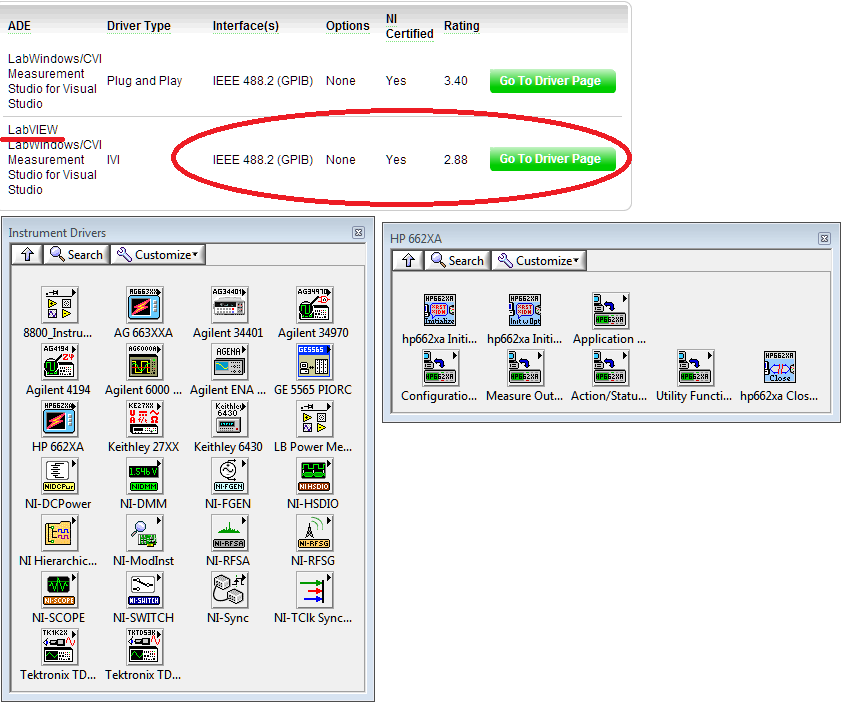Select the NI-HSDIO palette icon
This screenshot has height=706, width=847.
pos(314,476)
